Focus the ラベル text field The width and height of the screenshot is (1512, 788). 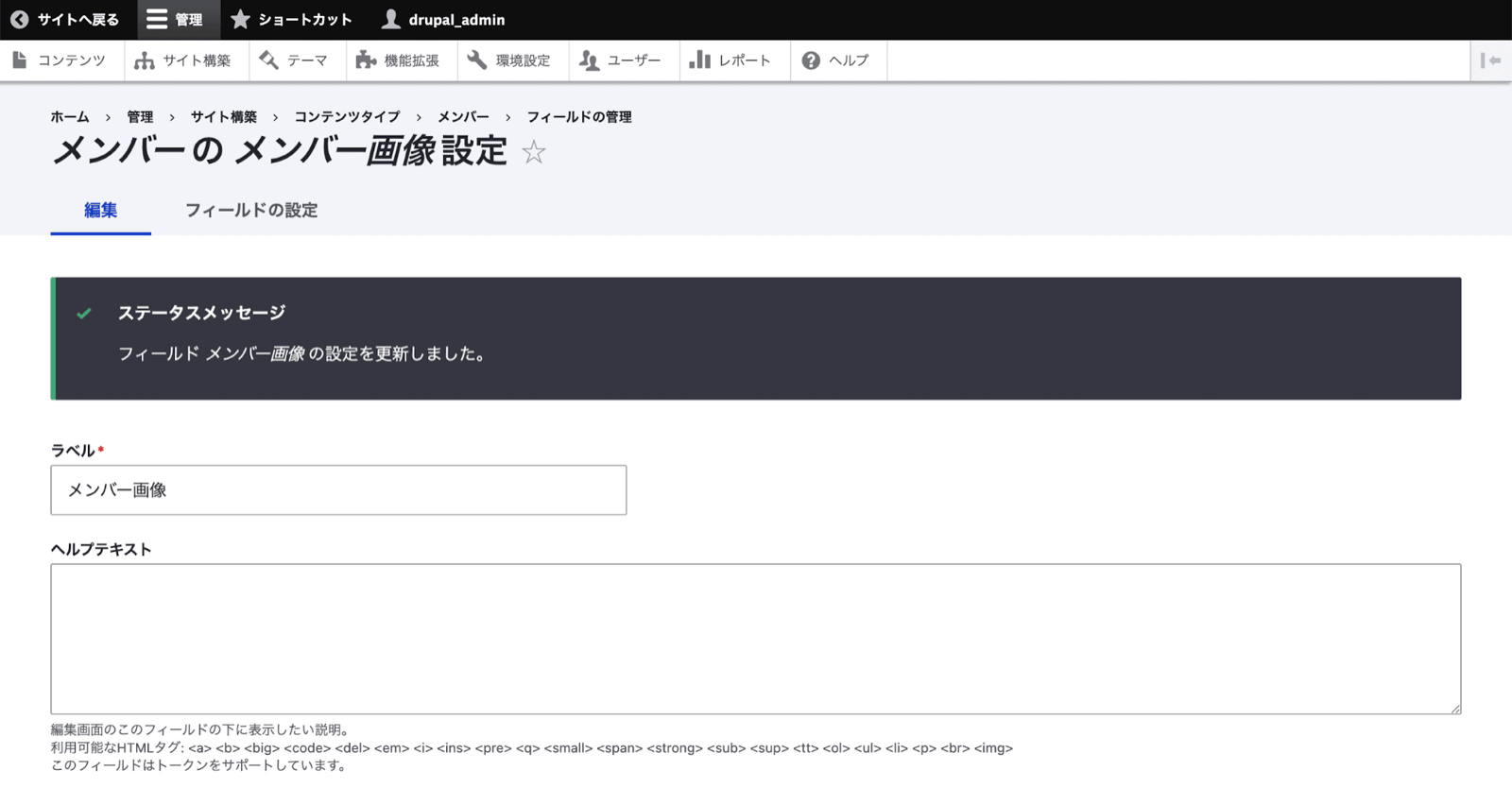pyautogui.click(x=338, y=489)
